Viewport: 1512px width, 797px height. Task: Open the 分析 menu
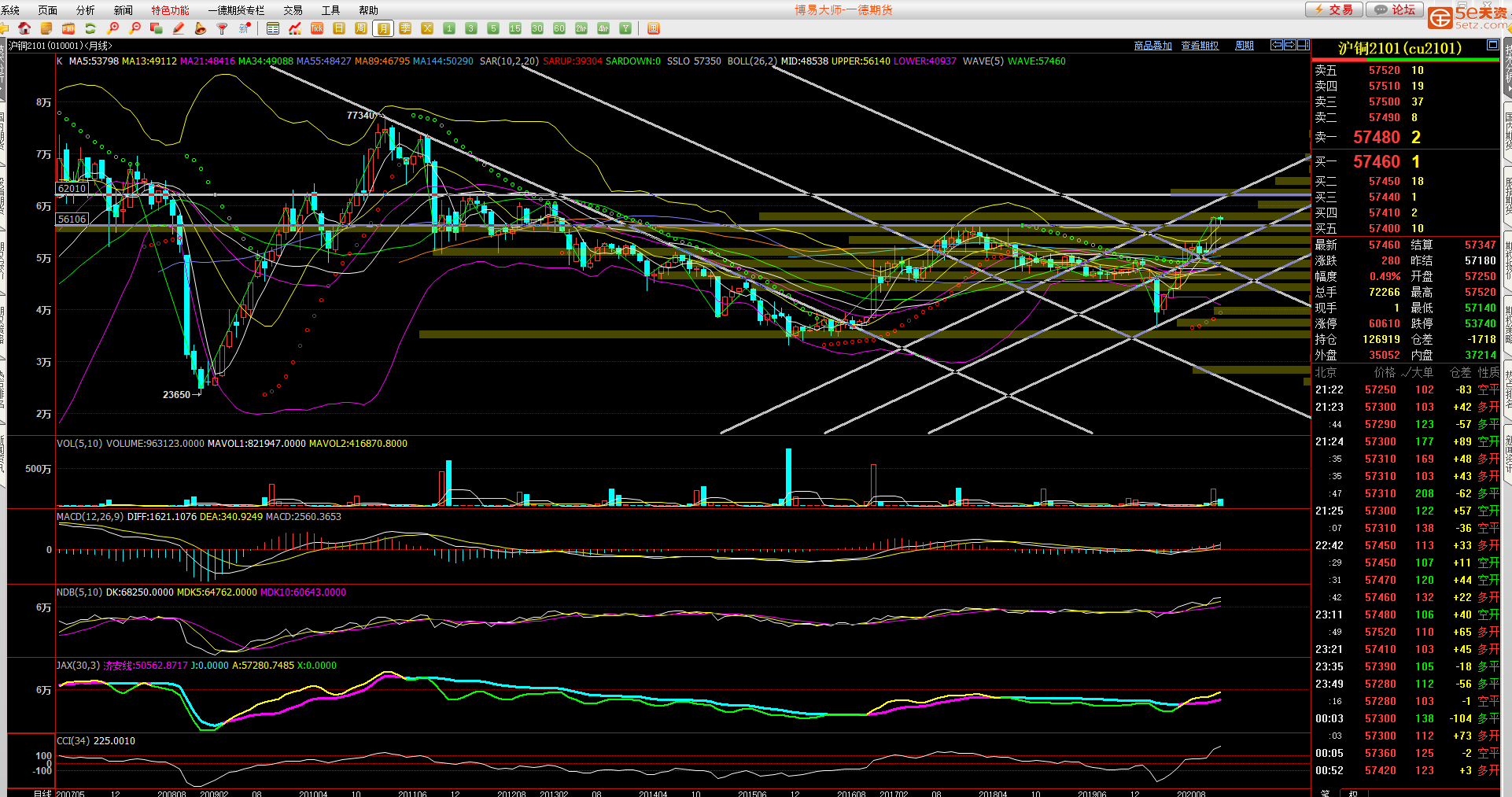click(86, 10)
